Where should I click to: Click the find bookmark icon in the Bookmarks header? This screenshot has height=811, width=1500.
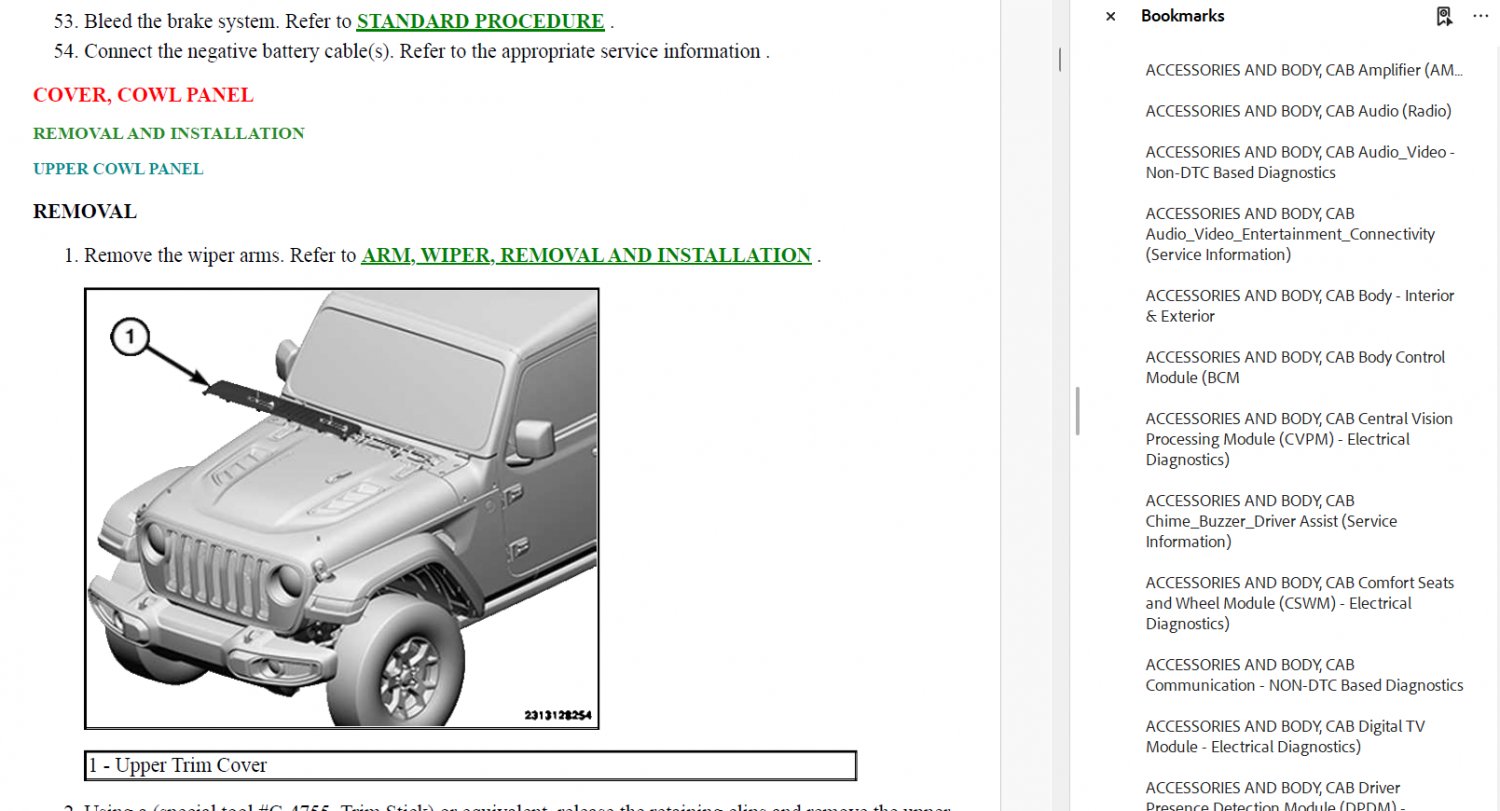tap(1443, 16)
